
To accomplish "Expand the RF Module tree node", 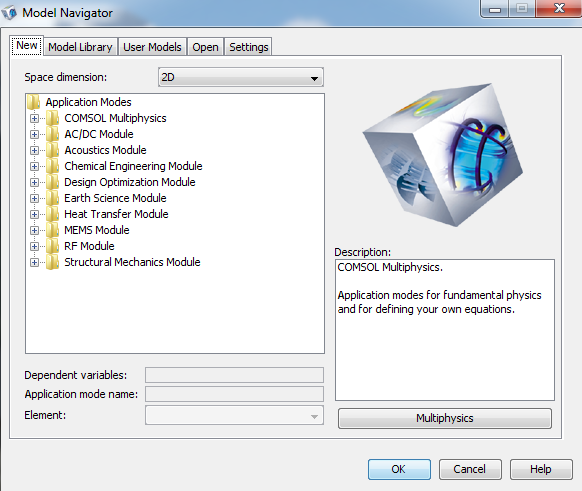I will (34, 246).
